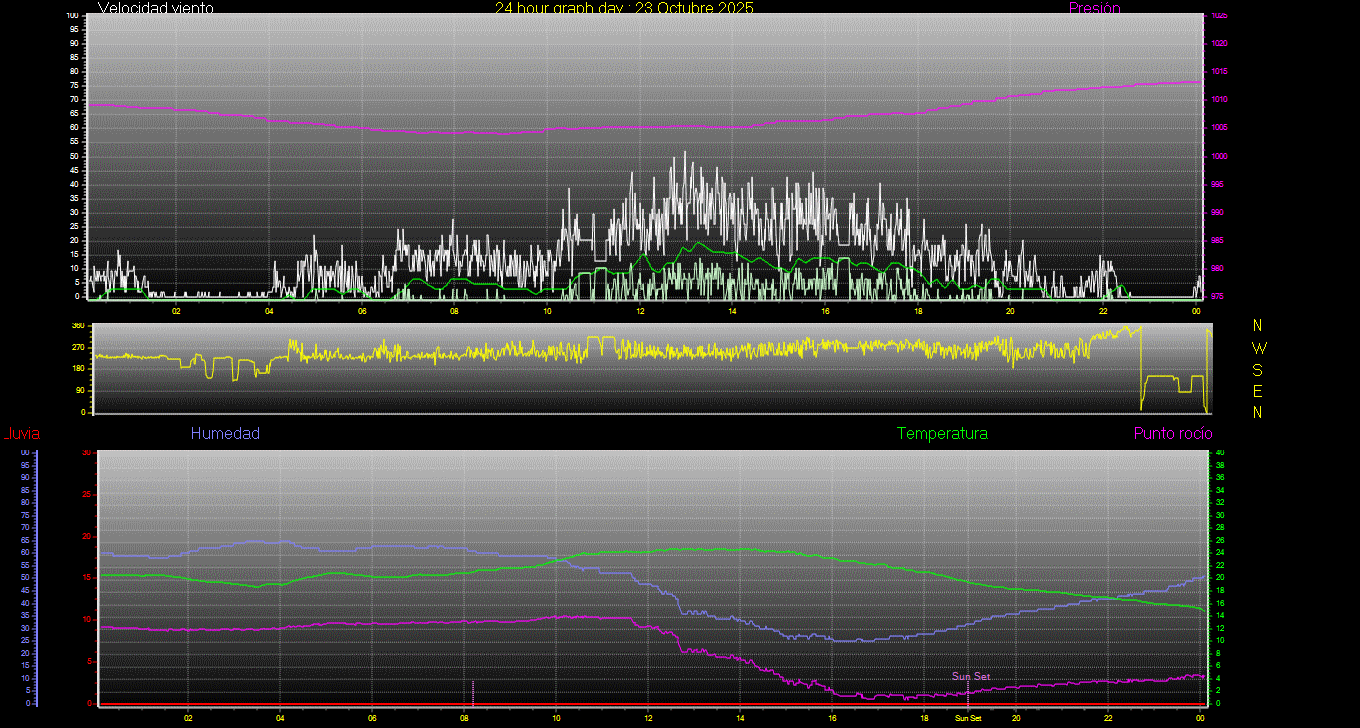Click the magenta "Presión" label
This screenshot has height=728, width=1360.
coord(1094,8)
